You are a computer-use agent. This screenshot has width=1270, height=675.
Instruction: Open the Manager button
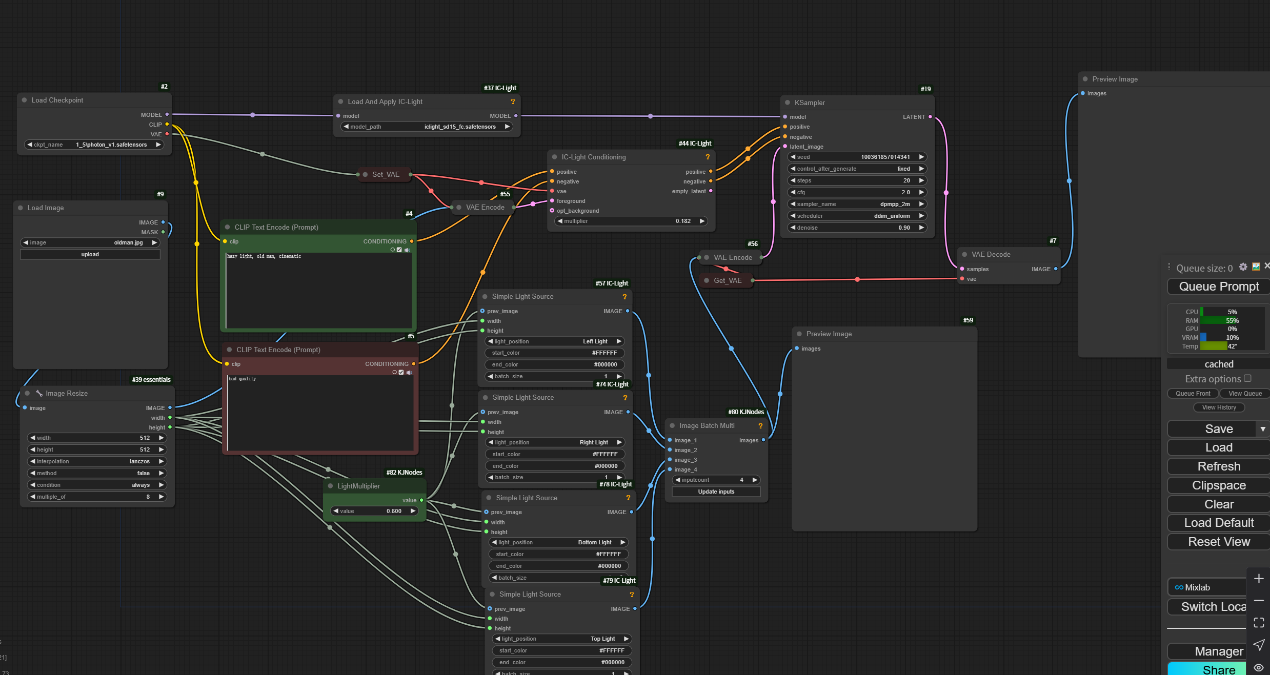(1218, 651)
